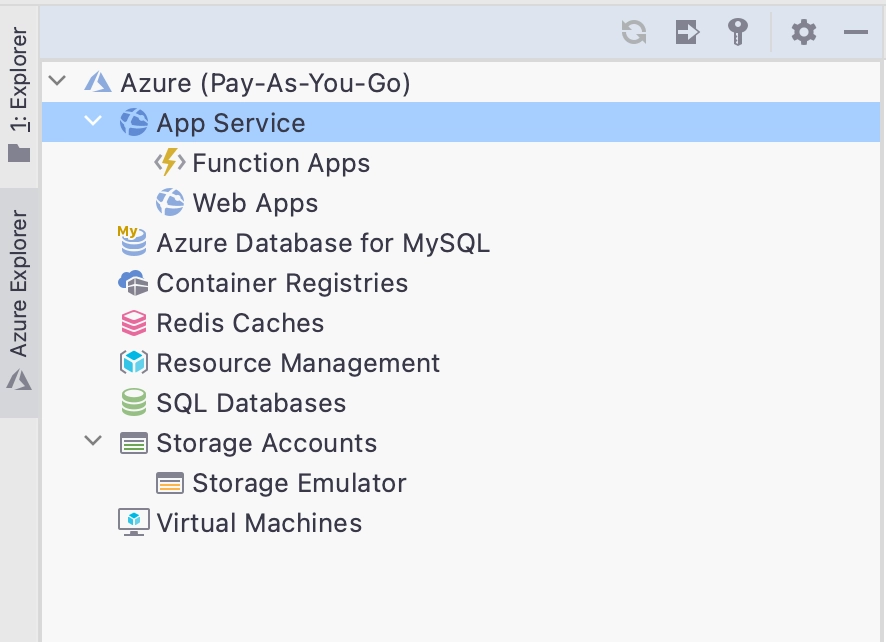
Task: Select the Azure Explorer side tab
Action: click(19, 302)
